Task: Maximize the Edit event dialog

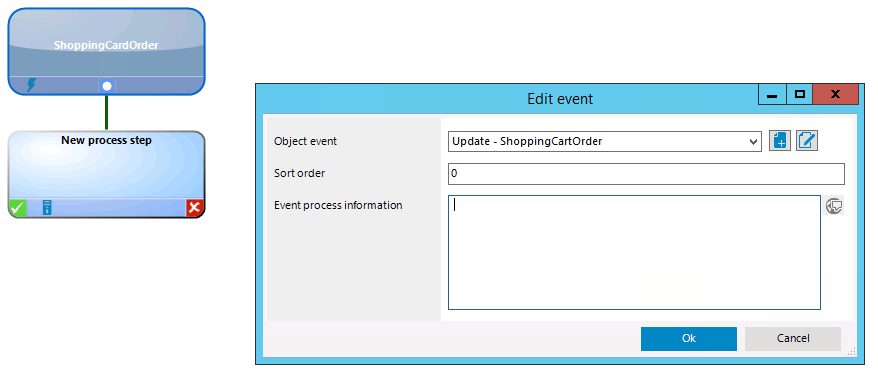Action: pos(800,95)
